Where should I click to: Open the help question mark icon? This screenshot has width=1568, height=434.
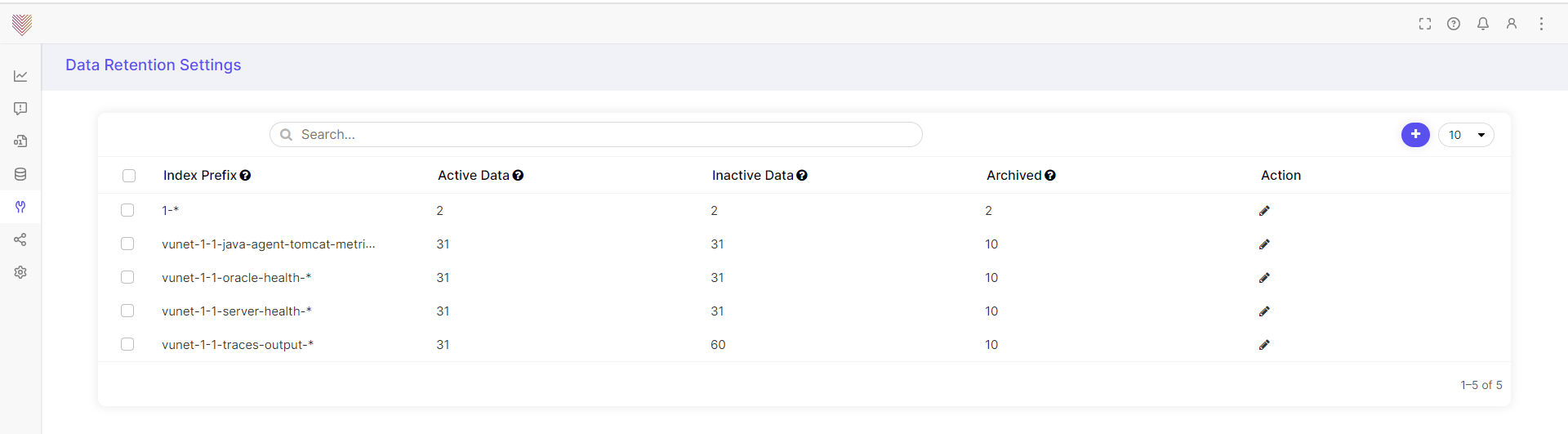click(1454, 24)
